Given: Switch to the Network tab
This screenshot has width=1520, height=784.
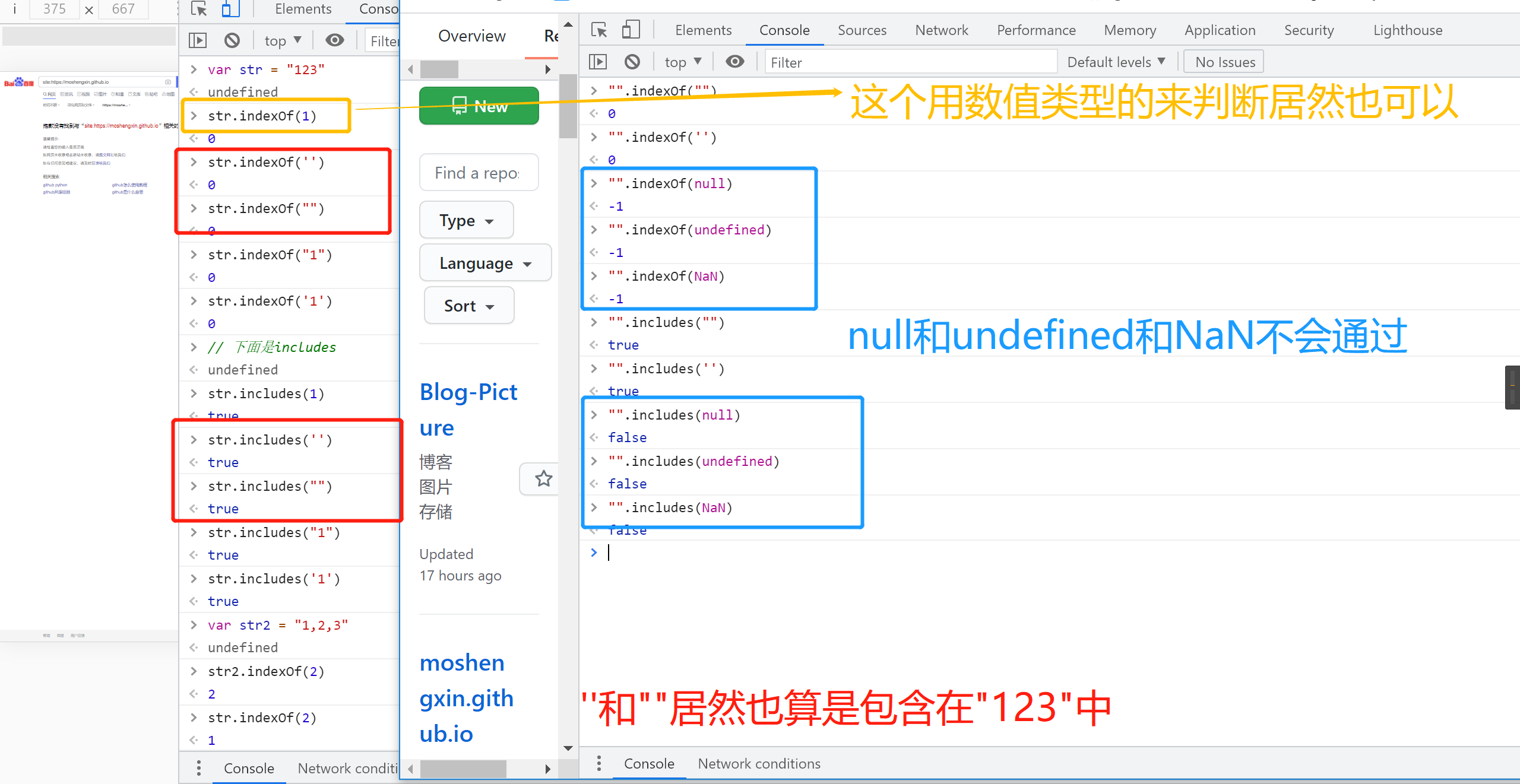Looking at the screenshot, I should click(x=941, y=30).
